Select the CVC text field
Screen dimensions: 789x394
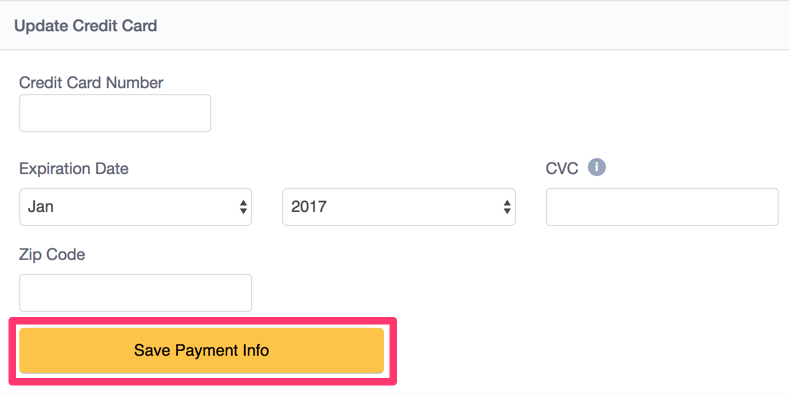(x=662, y=207)
